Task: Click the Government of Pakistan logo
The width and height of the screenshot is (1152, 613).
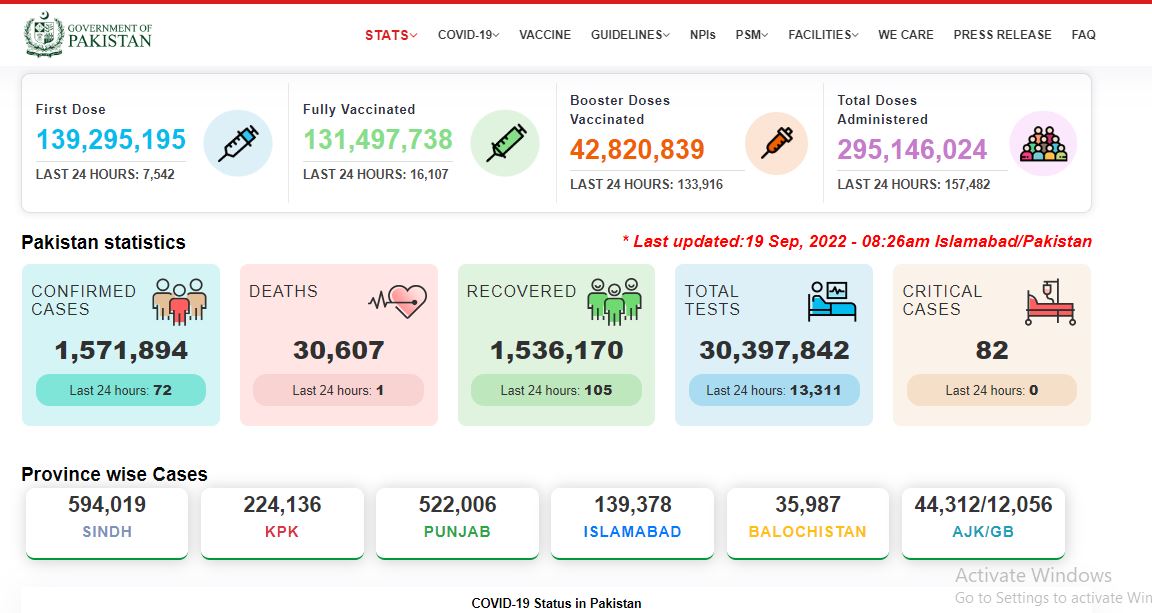Action: point(87,34)
